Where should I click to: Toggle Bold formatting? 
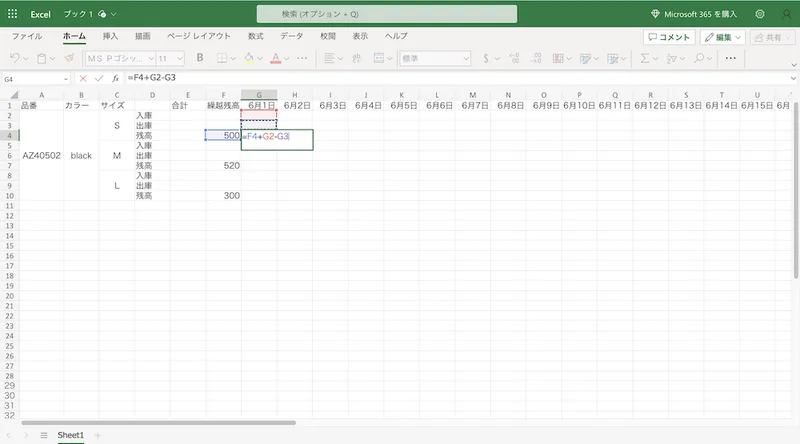[x=200, y=58]
